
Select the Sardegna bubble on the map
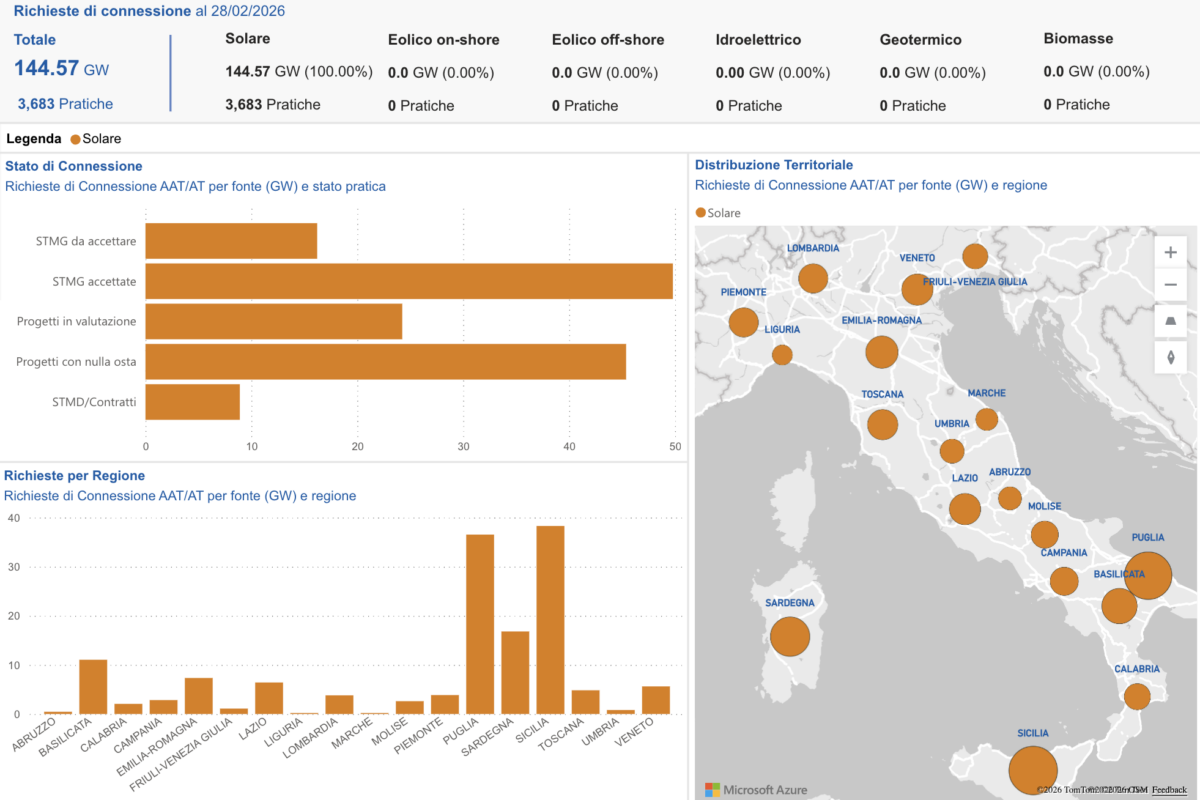[x=789, y=637]
